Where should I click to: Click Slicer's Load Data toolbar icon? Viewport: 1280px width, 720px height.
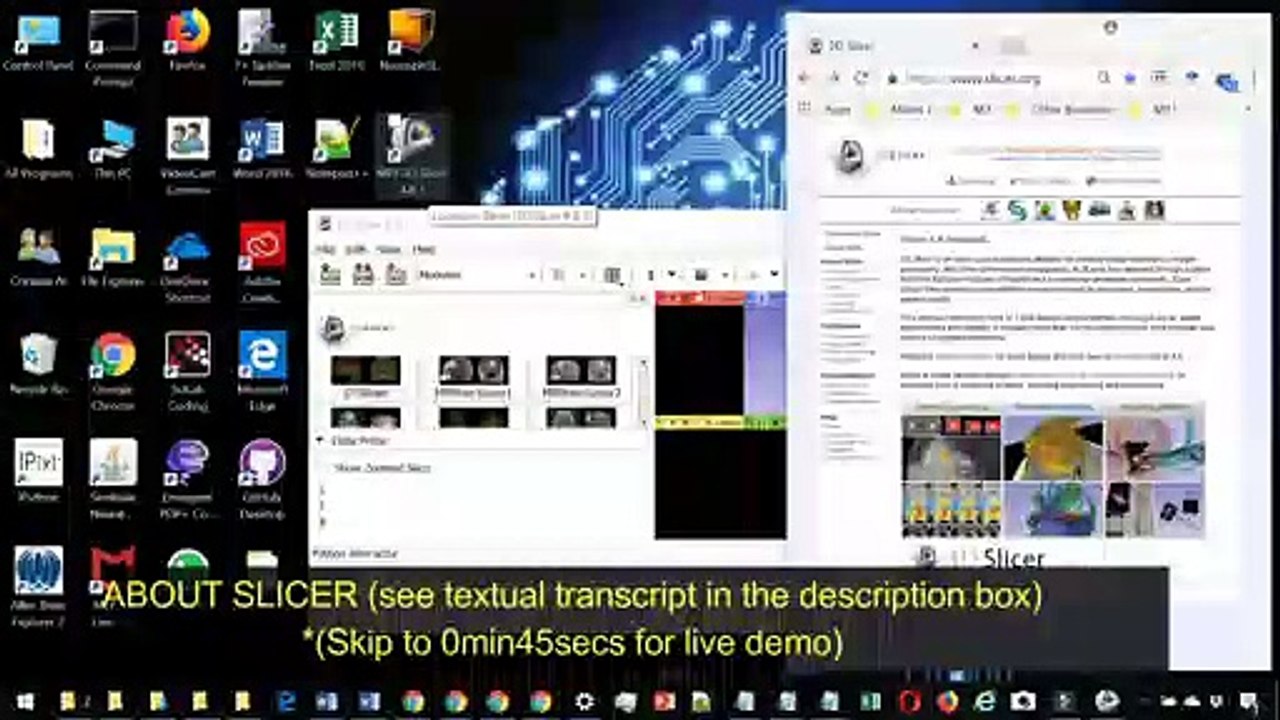tap(330, 274)
